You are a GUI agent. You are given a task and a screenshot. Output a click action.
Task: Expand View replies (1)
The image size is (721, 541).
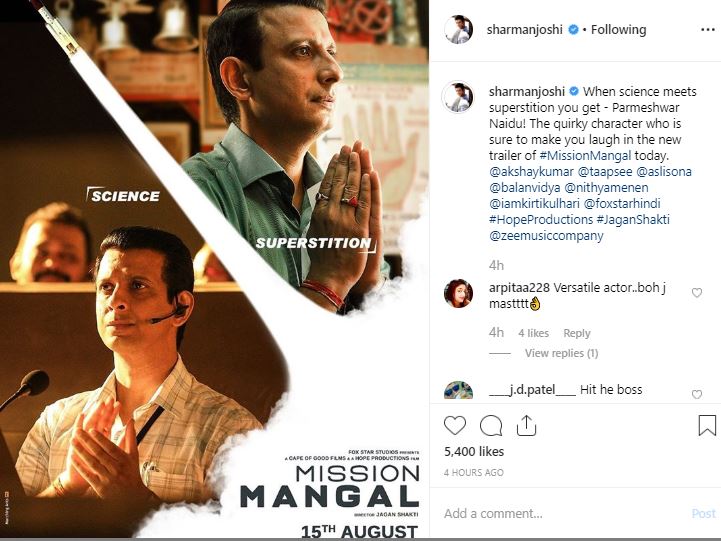(x=561, y=353)
